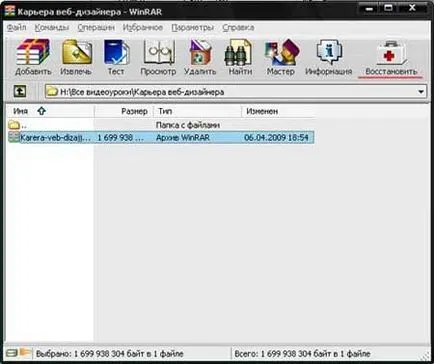Minimize the WinRAR window

[369, 8]
